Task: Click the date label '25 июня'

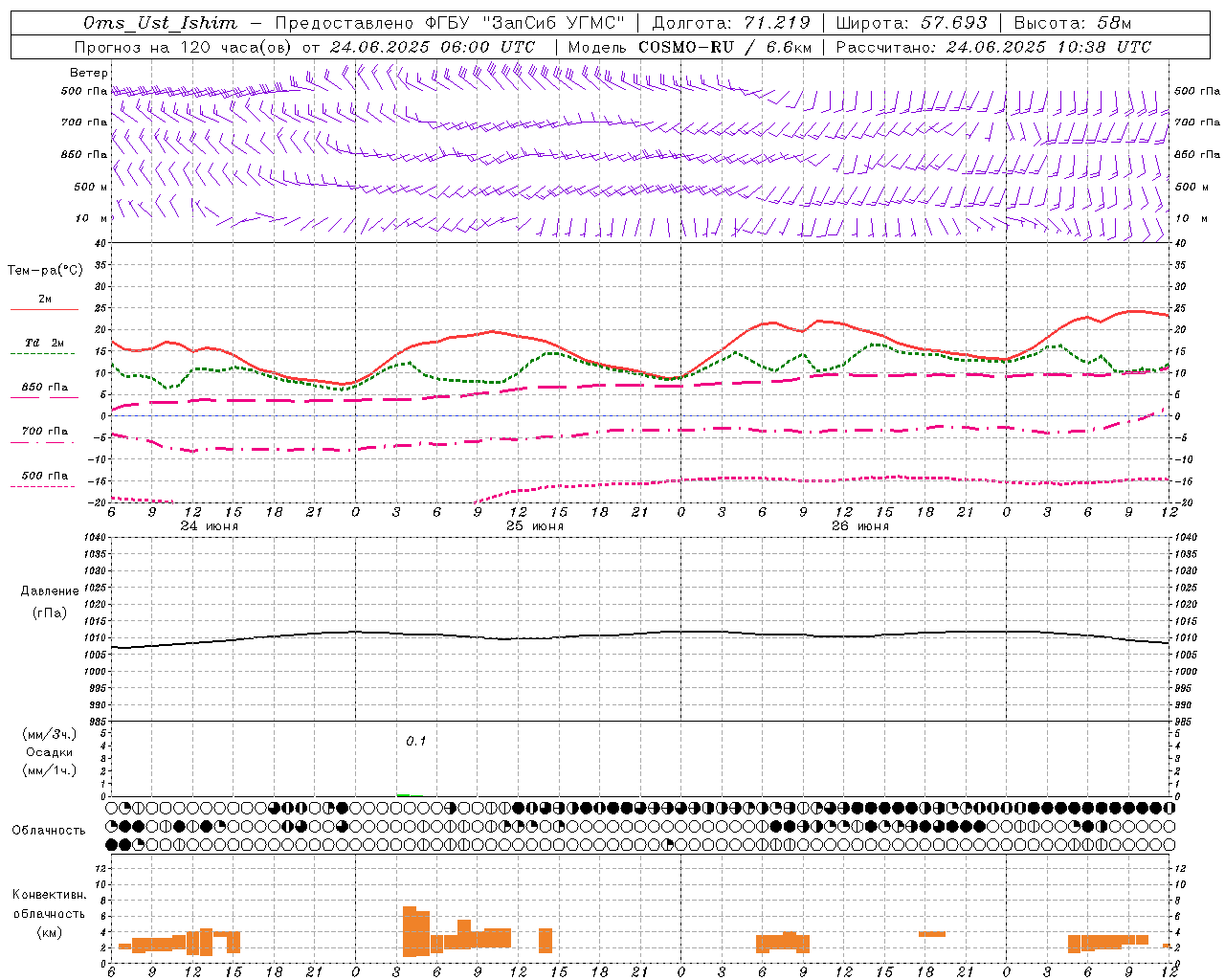Action: pos(535,526)
